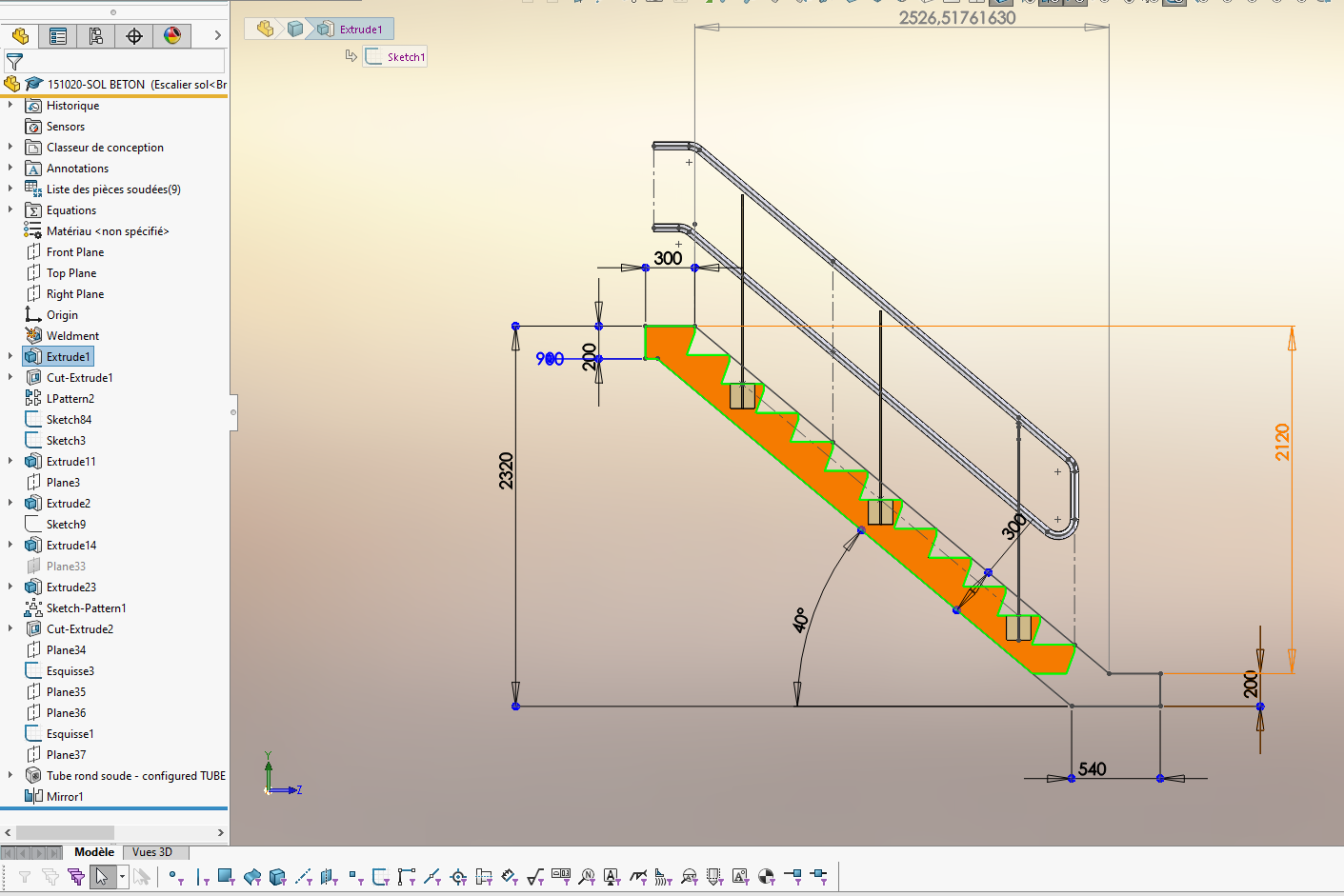Expand the Equations node
This screenshot has width=1344, height=896.
[10, 210]
